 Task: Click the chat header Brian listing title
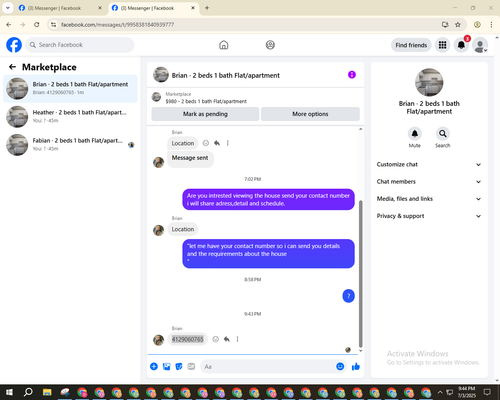click(226, 75)
